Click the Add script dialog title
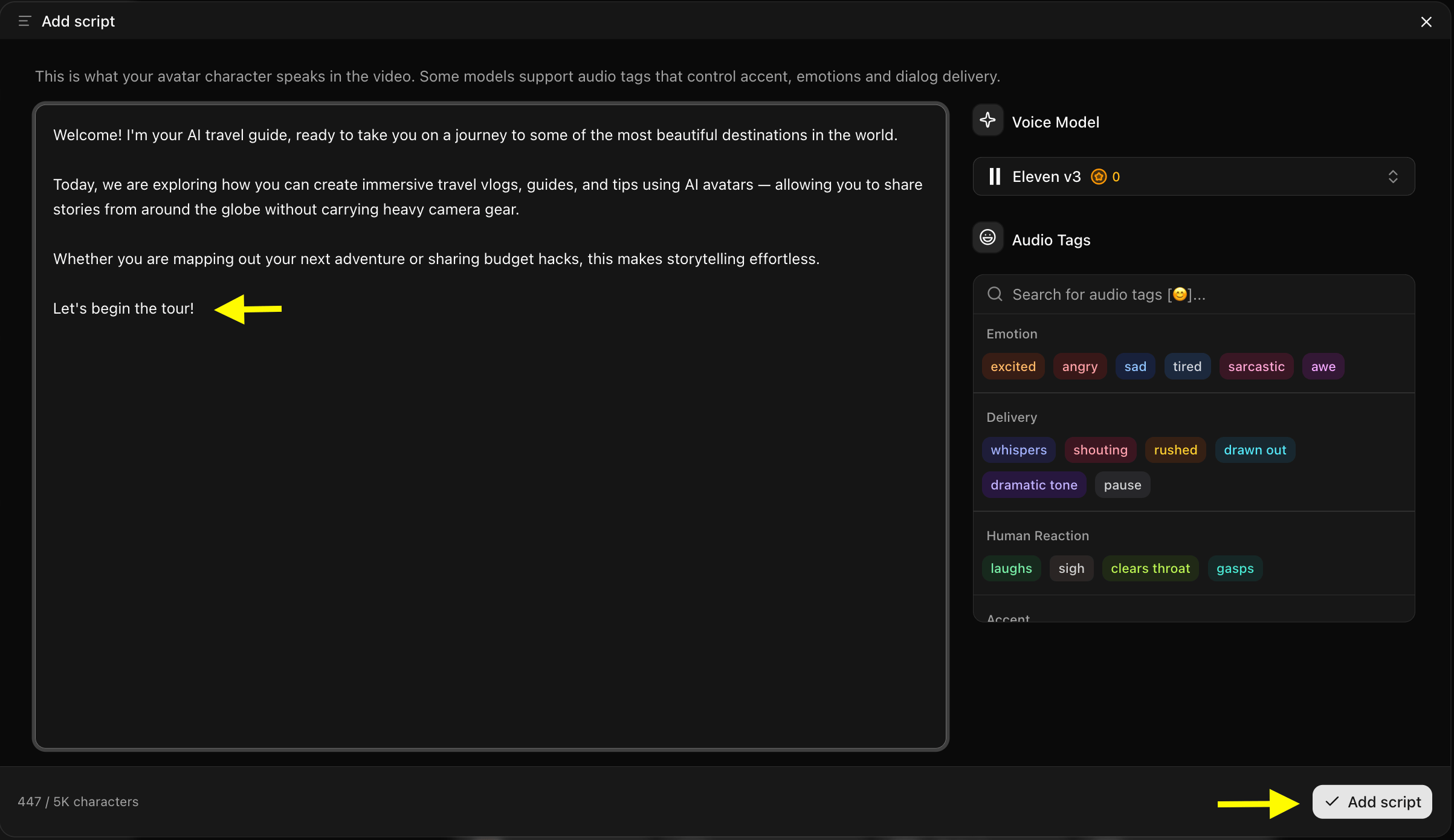The image size is (1454, 840). click(78, 21)
